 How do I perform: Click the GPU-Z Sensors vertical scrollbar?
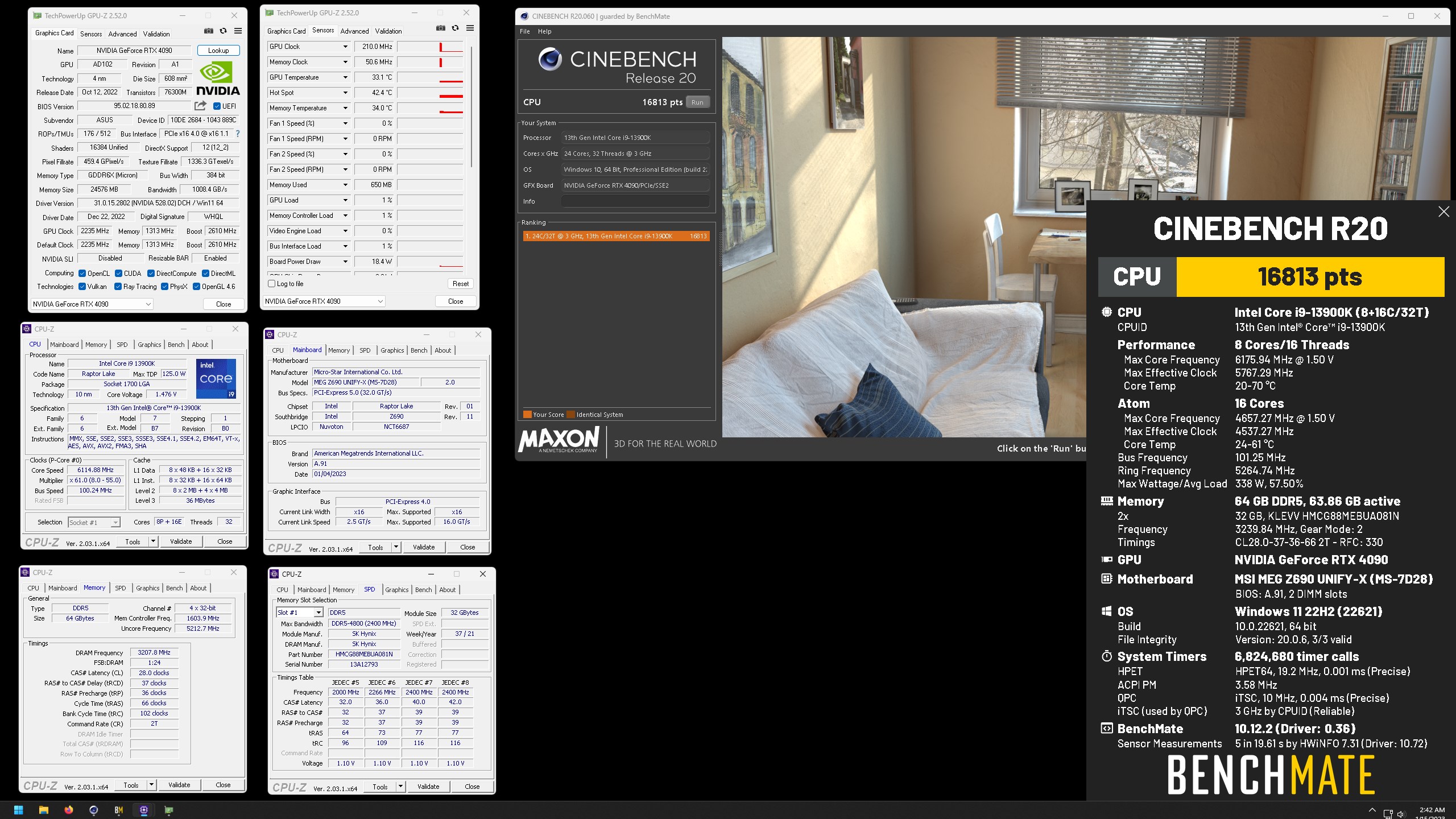[471, 108]
